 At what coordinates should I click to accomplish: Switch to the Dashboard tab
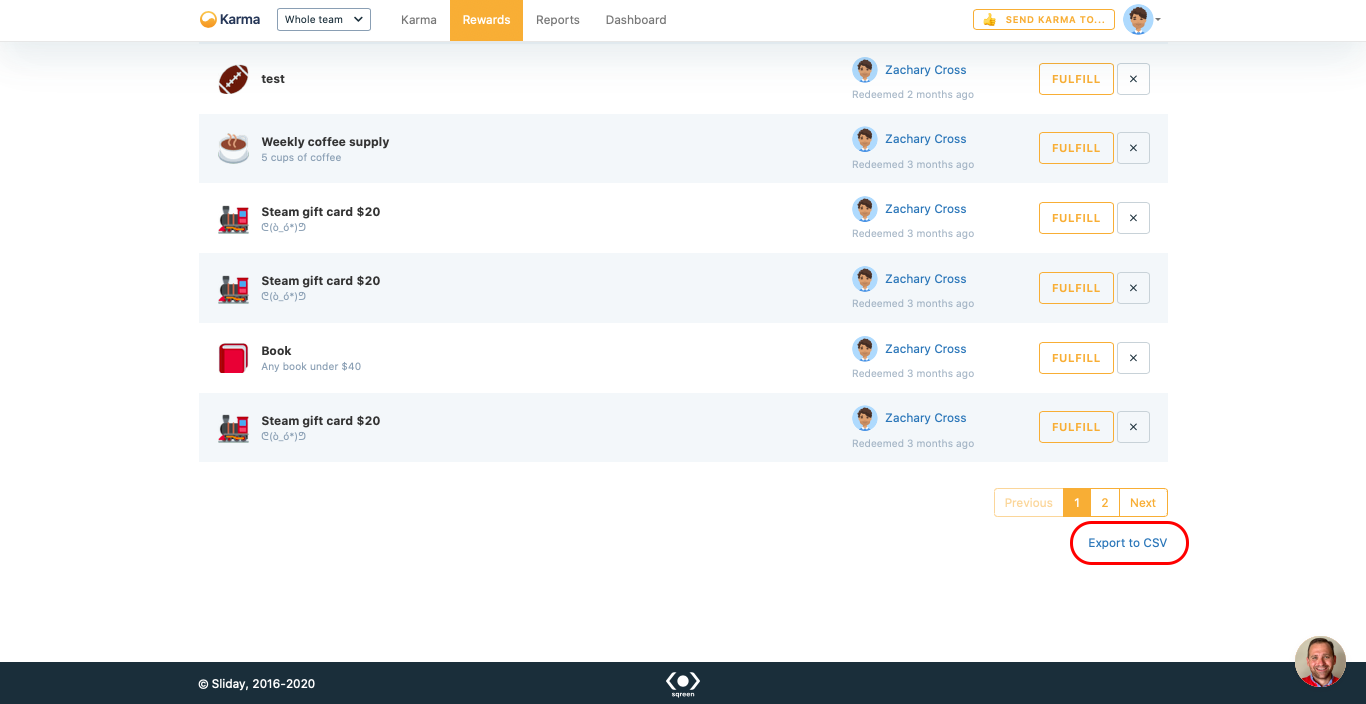click(636, 20)
